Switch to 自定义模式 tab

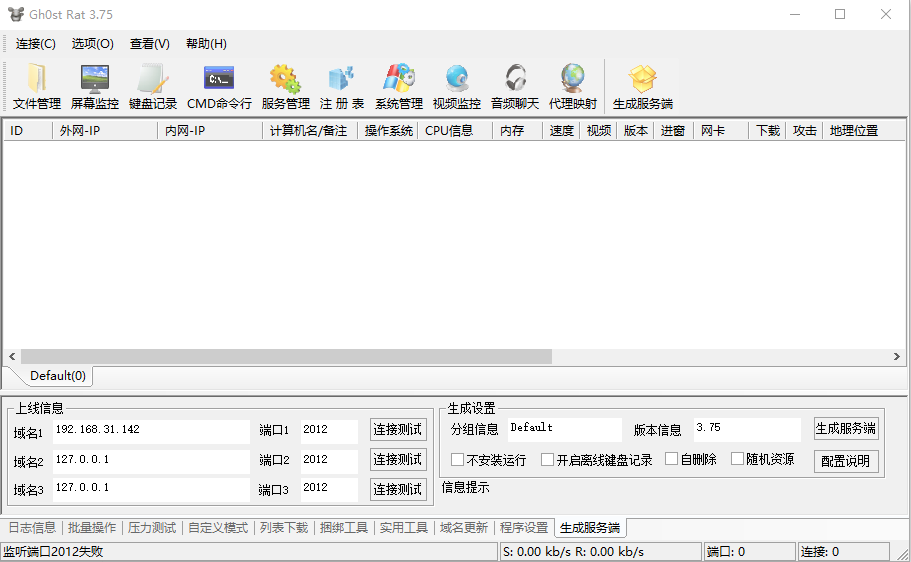218,528
